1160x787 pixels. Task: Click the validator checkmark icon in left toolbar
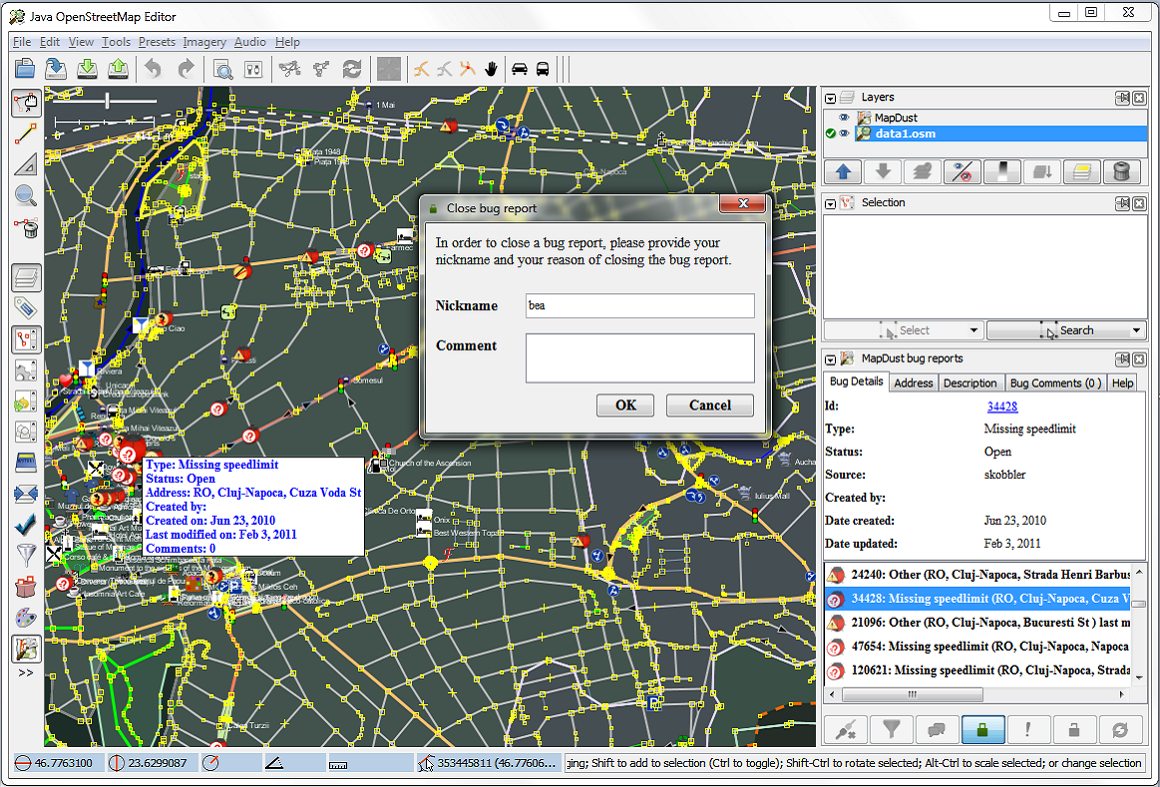click(x=26, y=524)
